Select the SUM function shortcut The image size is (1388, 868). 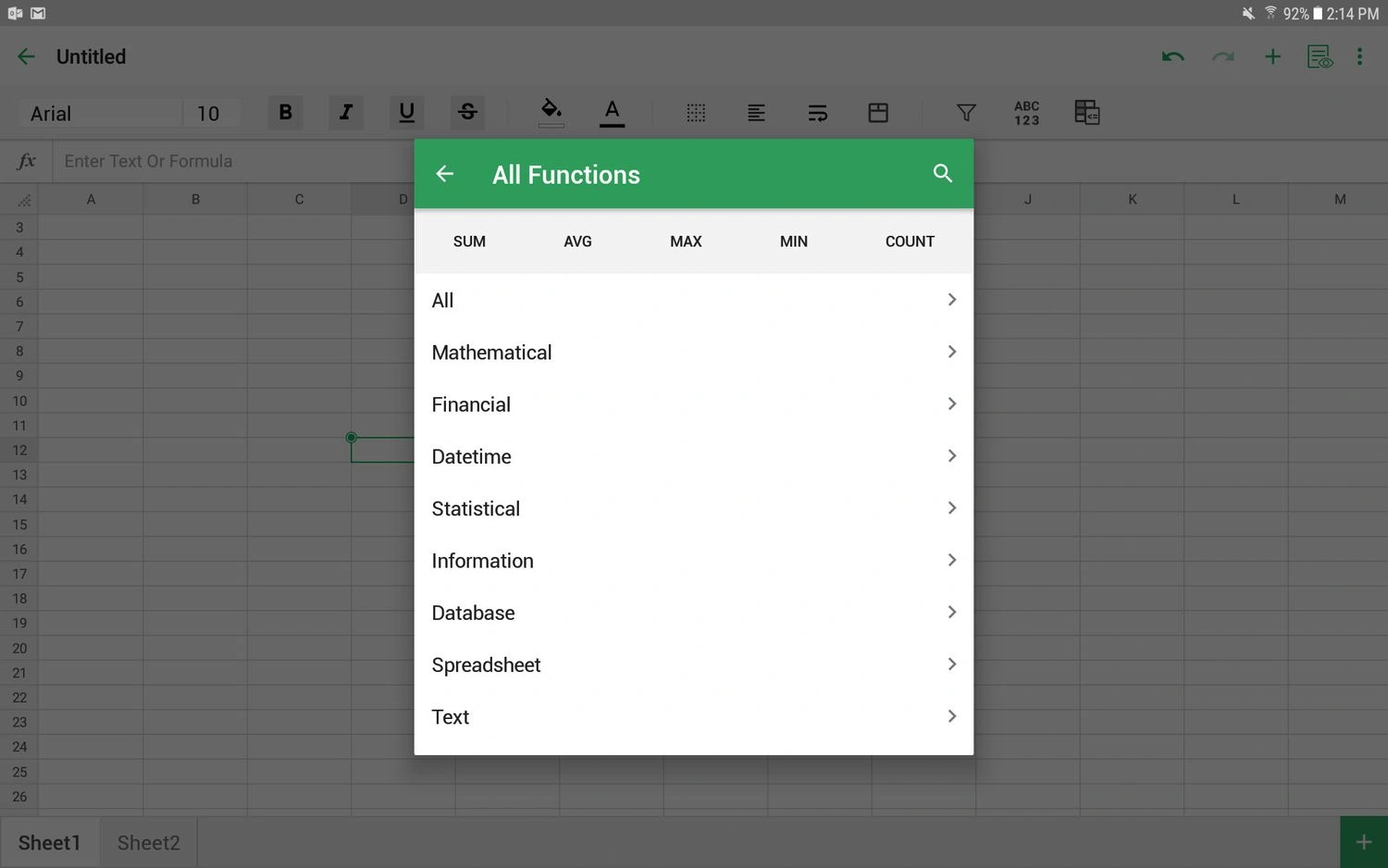(469, 242)
